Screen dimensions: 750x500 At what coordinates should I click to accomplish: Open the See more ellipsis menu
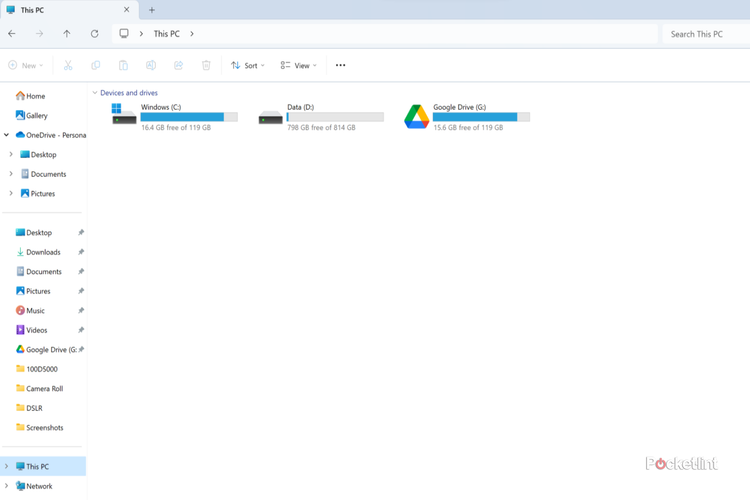click(340, 65)
